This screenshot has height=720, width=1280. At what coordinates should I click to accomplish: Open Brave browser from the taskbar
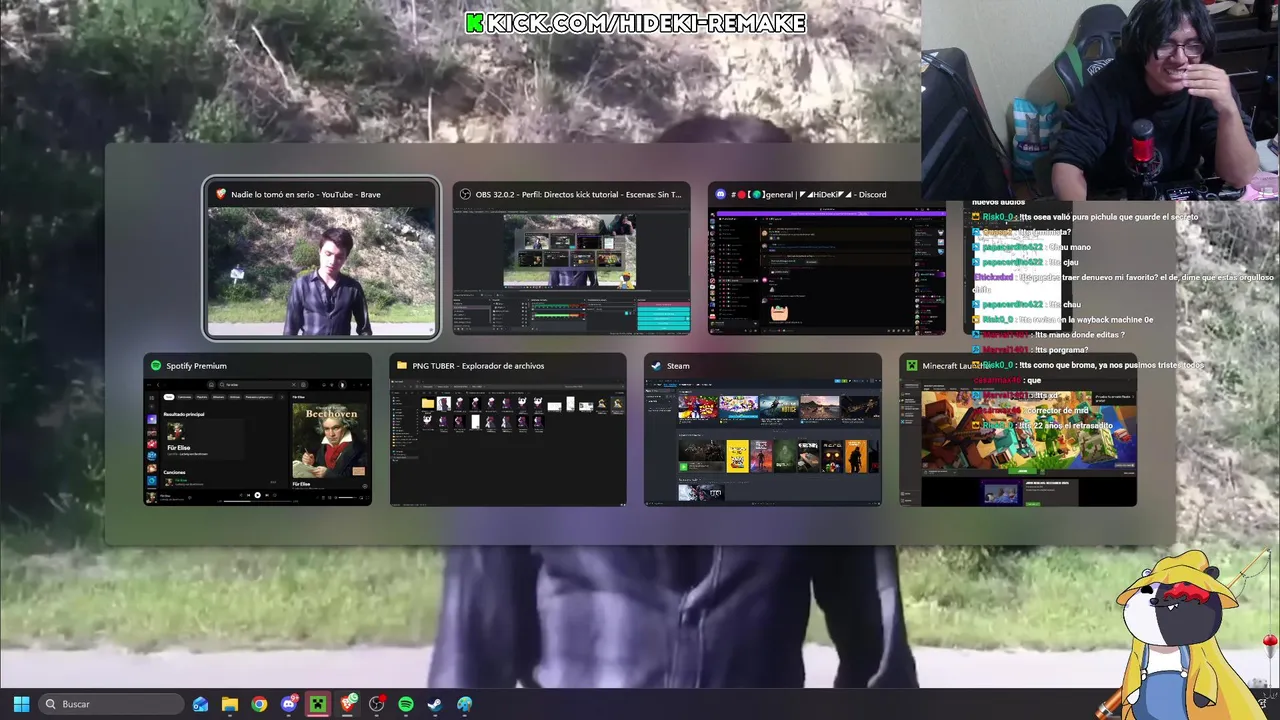pyautogui.click(x=348, y=704)
